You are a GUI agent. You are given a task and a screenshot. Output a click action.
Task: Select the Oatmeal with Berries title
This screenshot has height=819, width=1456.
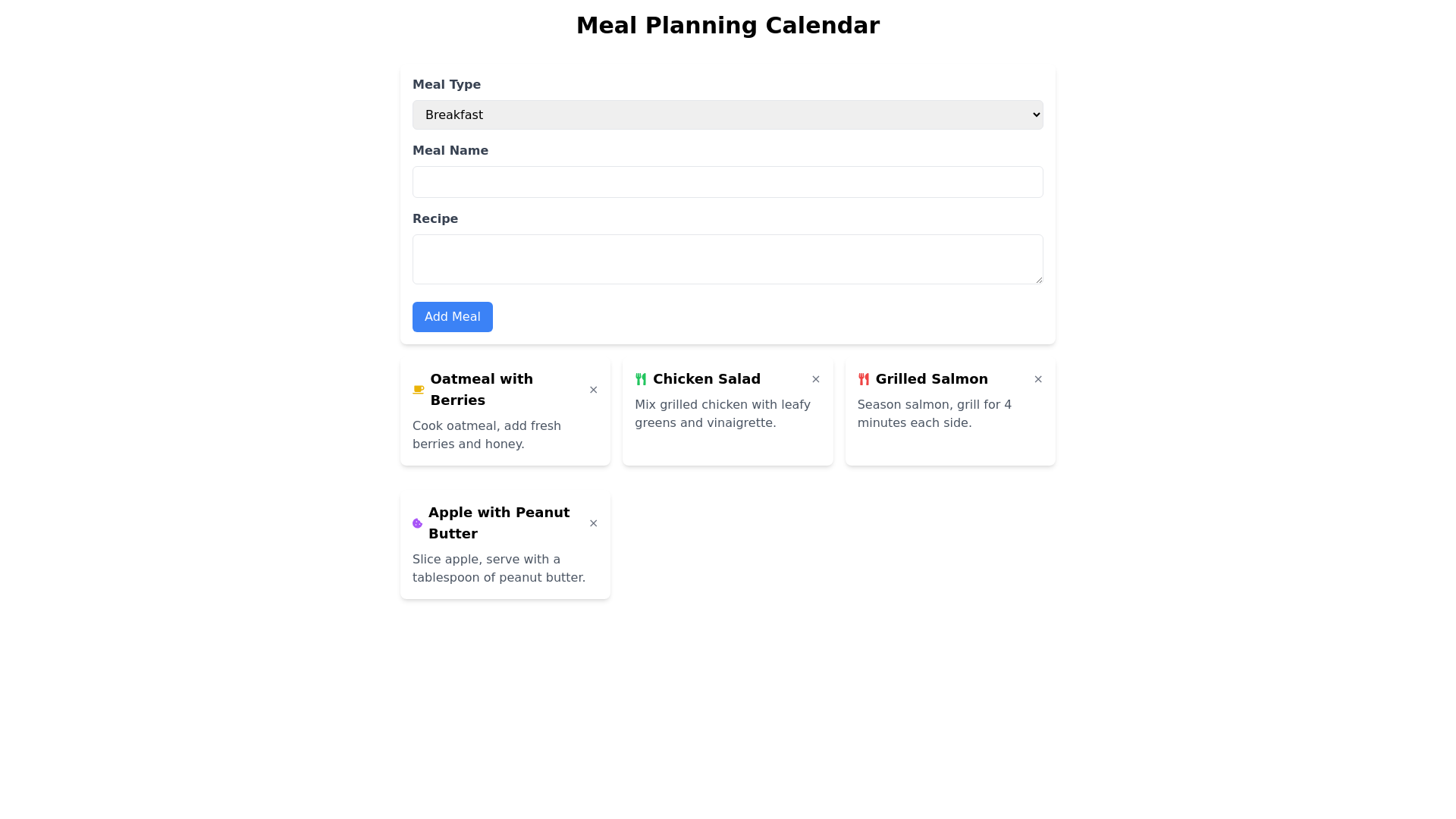pos(482,390)
